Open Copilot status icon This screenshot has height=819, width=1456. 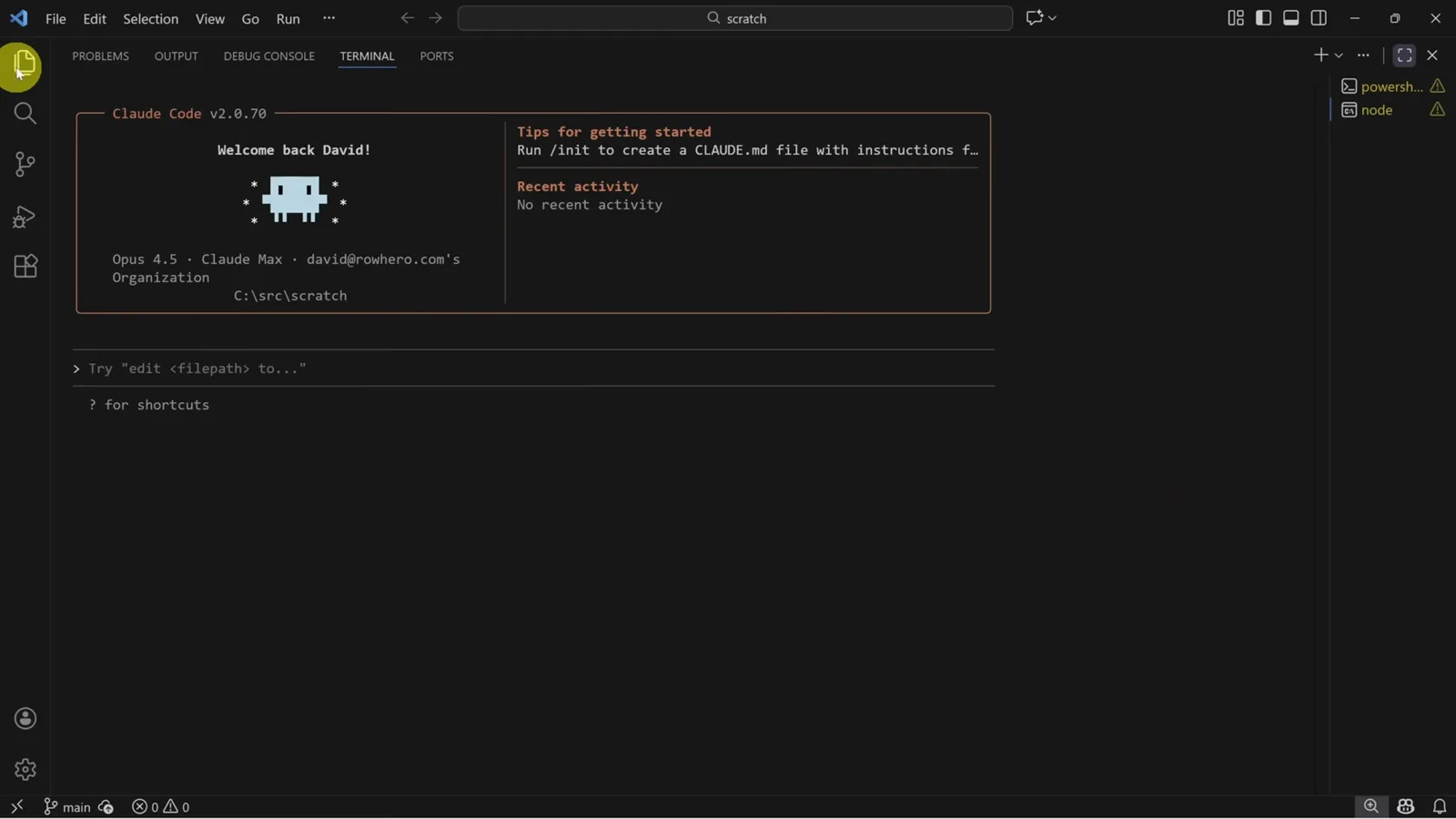(1406, 807)
